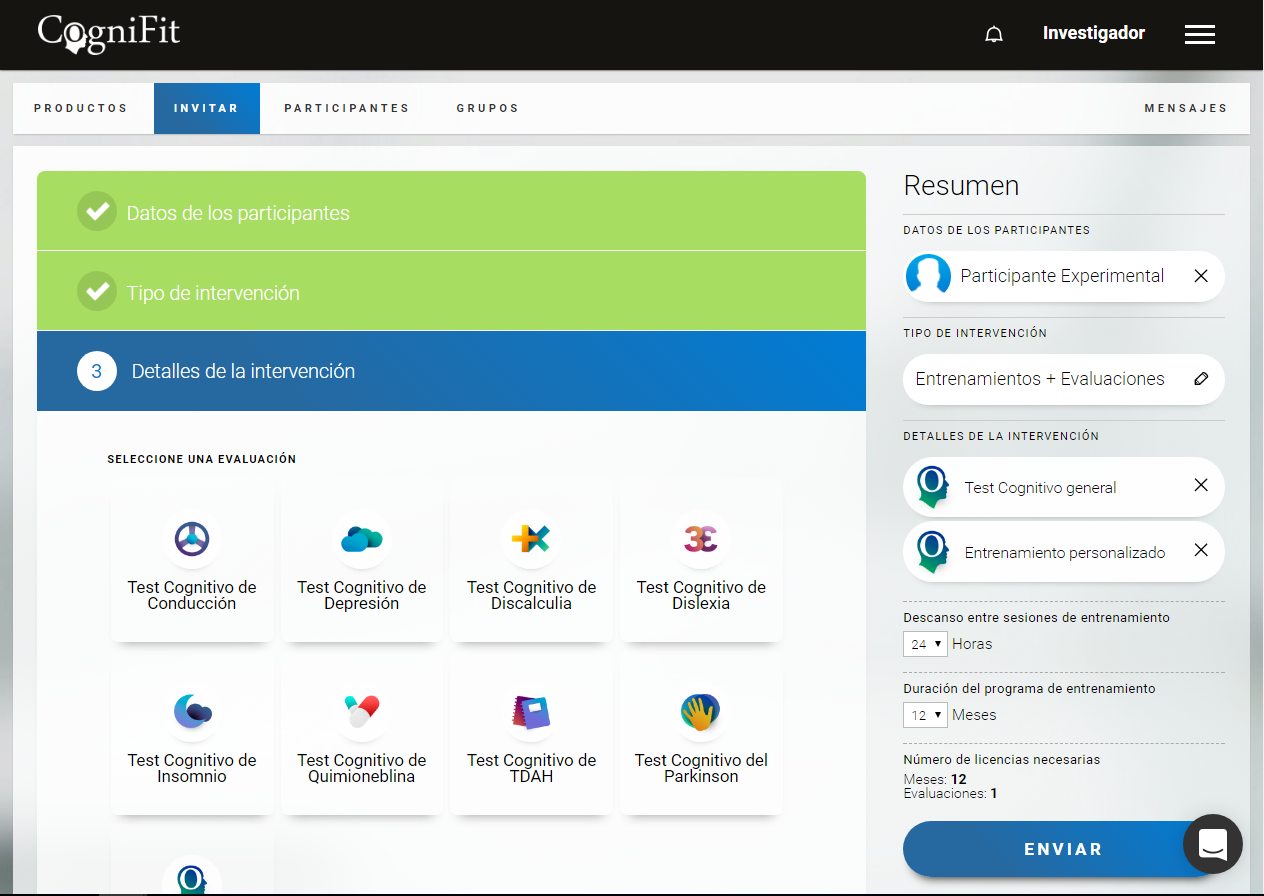Click the Número de licencias necesarias text
The width and height of the screenshot is (1264, 896).
coord(1001,759)
